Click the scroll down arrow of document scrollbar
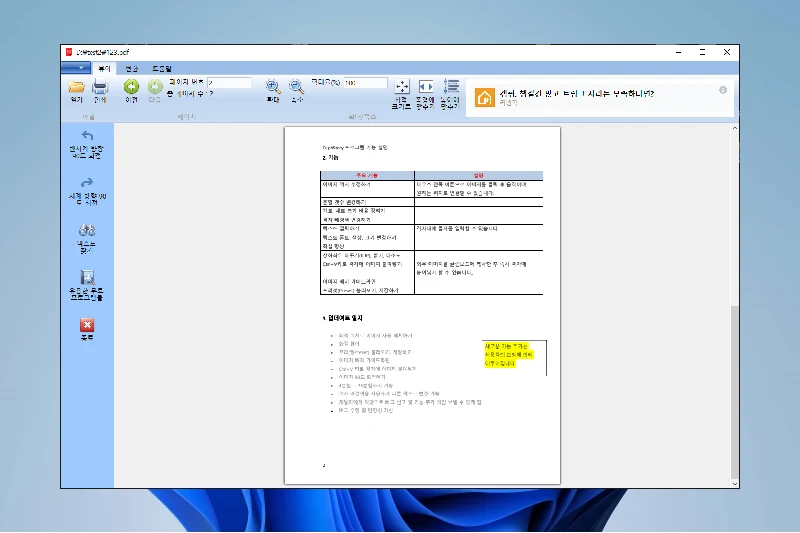The width and height of the screenshot is (800, 533). pos(735,484)
